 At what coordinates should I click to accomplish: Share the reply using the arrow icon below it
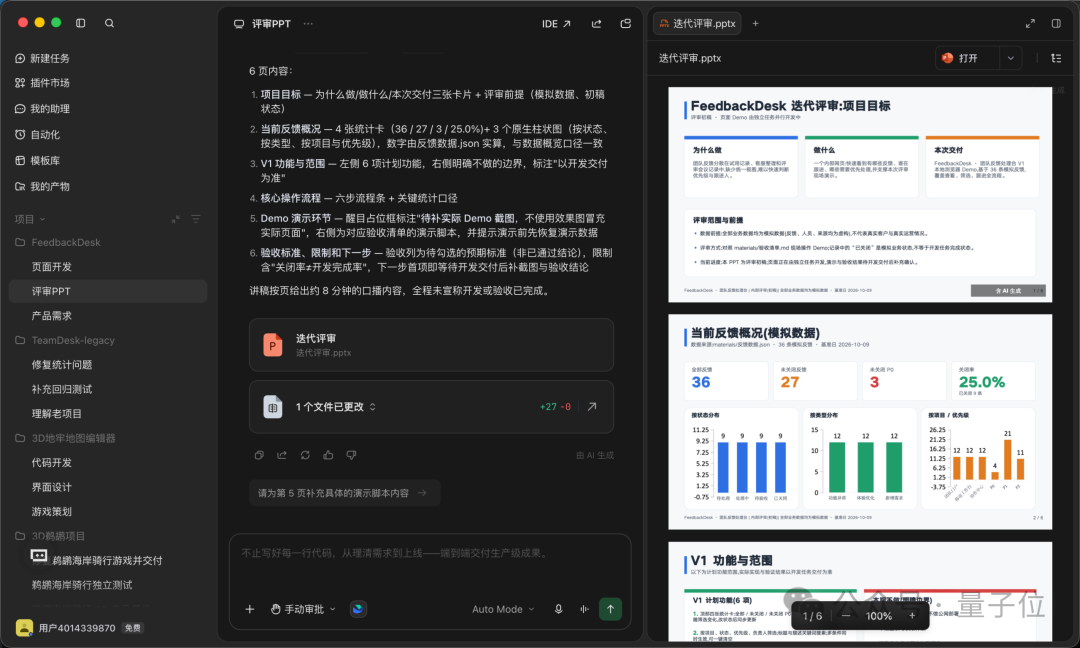pos(282,455)
